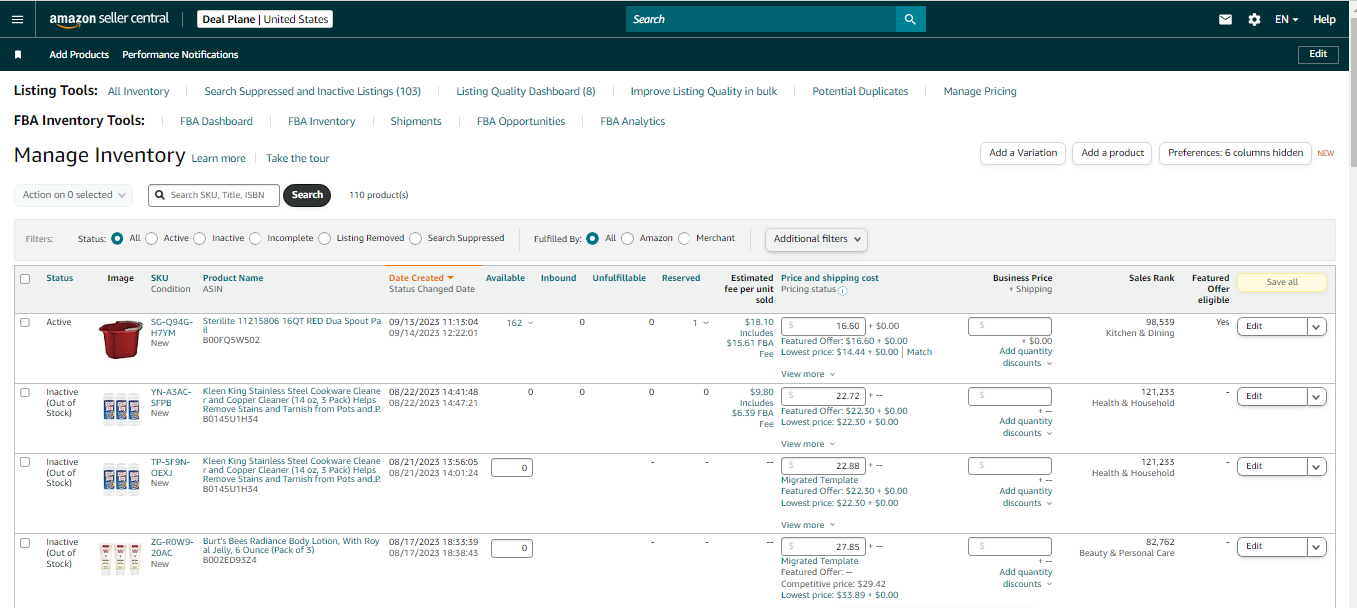Image resolution: width=1357 pixels, height=608 pixels.
Task: Open the mail messages icon
Action: (1225, 19)
